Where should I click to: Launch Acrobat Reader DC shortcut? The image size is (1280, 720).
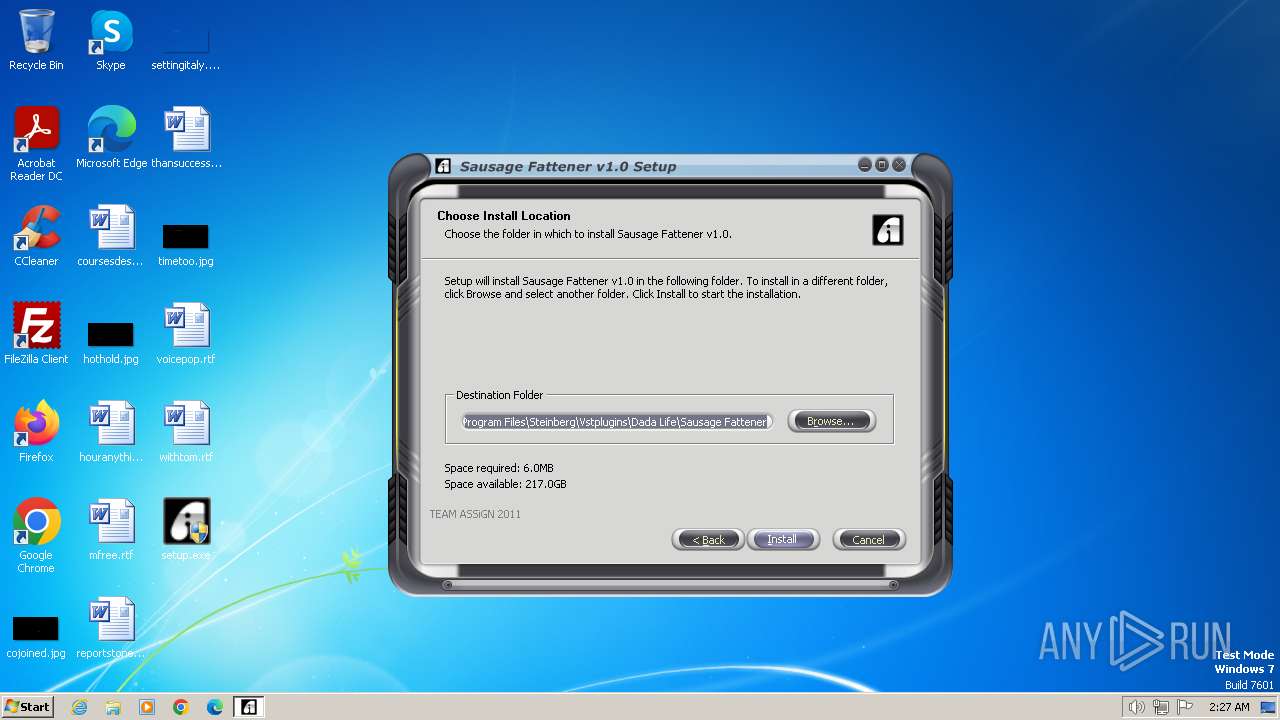pos(36,143)
